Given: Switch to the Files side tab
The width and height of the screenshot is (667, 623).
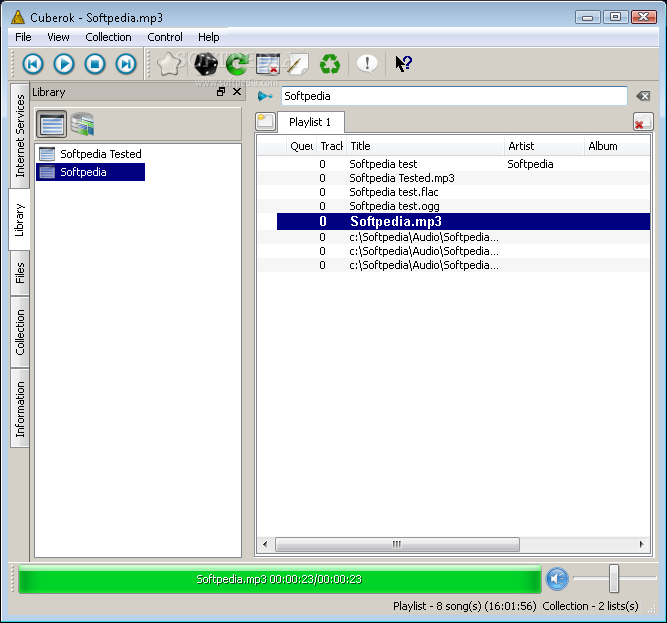Looking at the screenshot, I should pyautogui.click(x=20, y=273).
